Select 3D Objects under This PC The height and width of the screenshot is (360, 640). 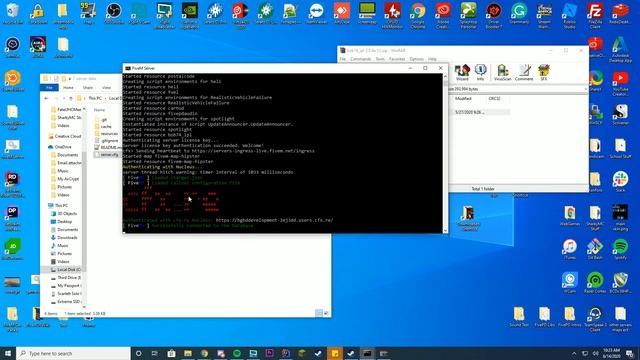pyautogui.click(x=64, y=213)
